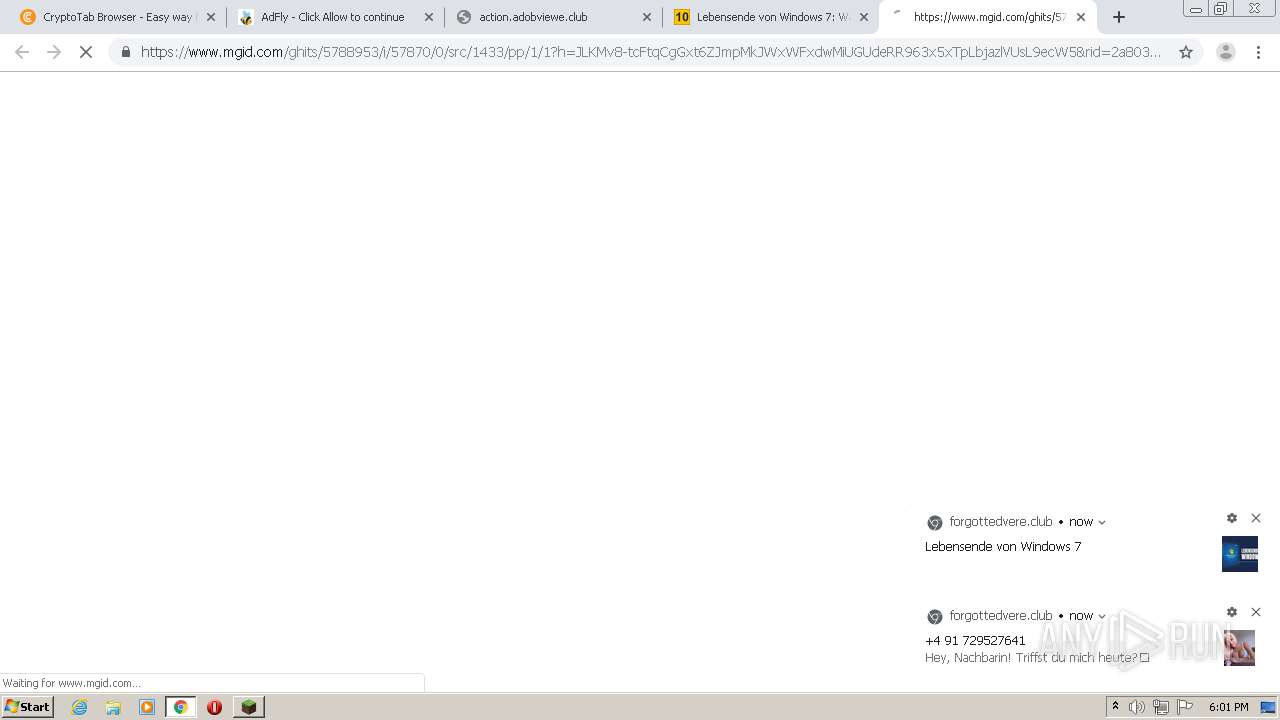Click the Windows Start button
Image resolution: width=1280 pixels, height=720 pixels.
28,707
